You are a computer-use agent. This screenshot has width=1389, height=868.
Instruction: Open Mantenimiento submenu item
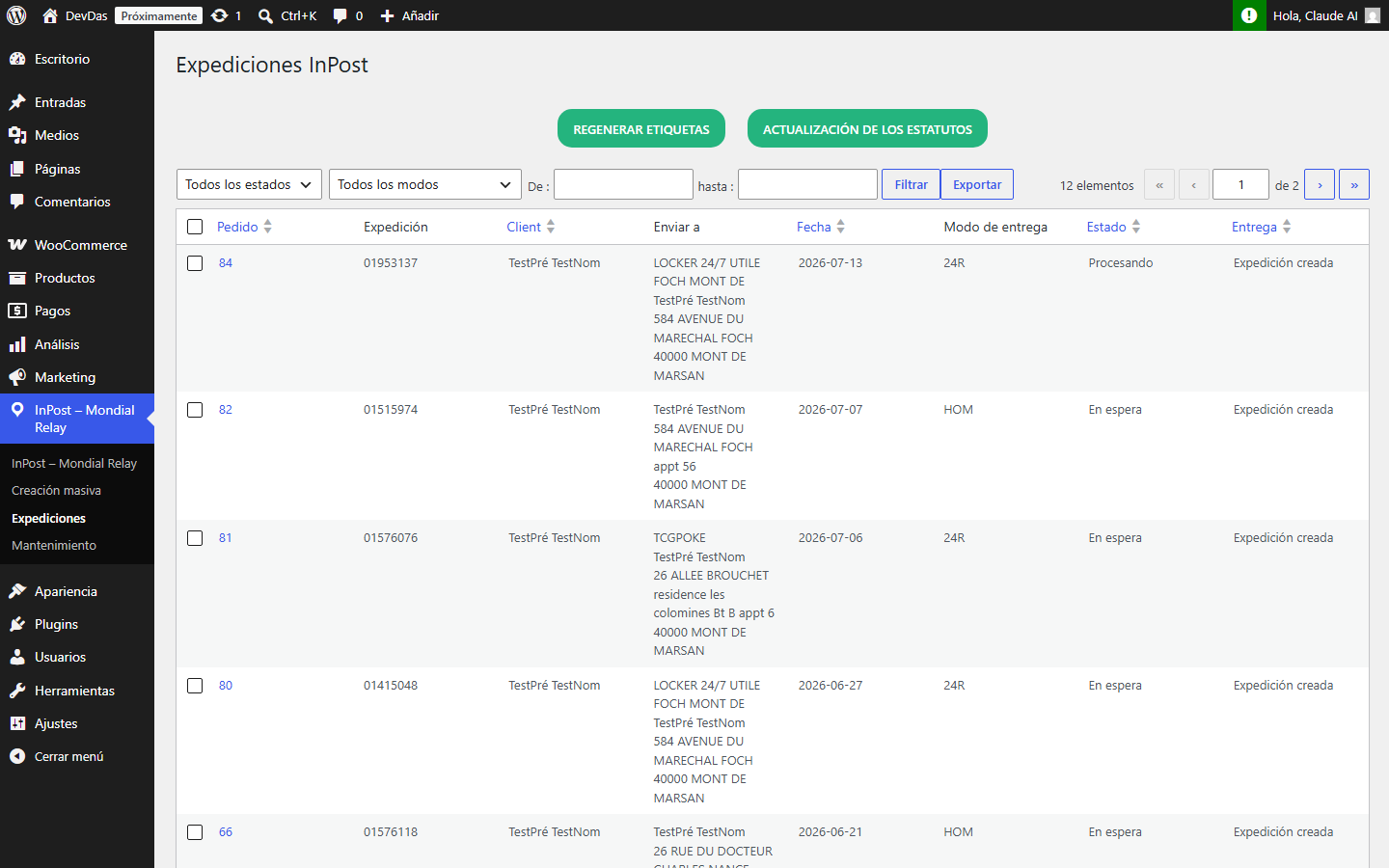(x=54, y=545)
